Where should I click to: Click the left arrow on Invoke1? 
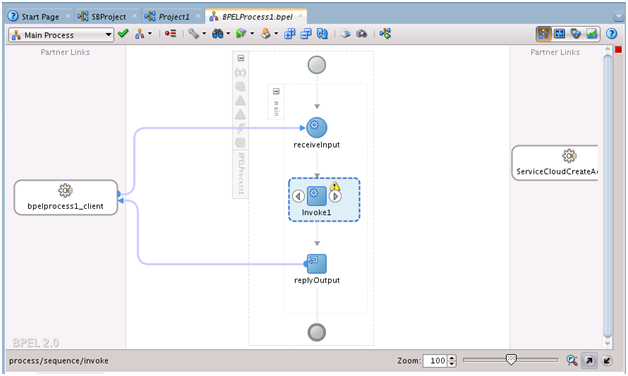[x=298, y=196]
